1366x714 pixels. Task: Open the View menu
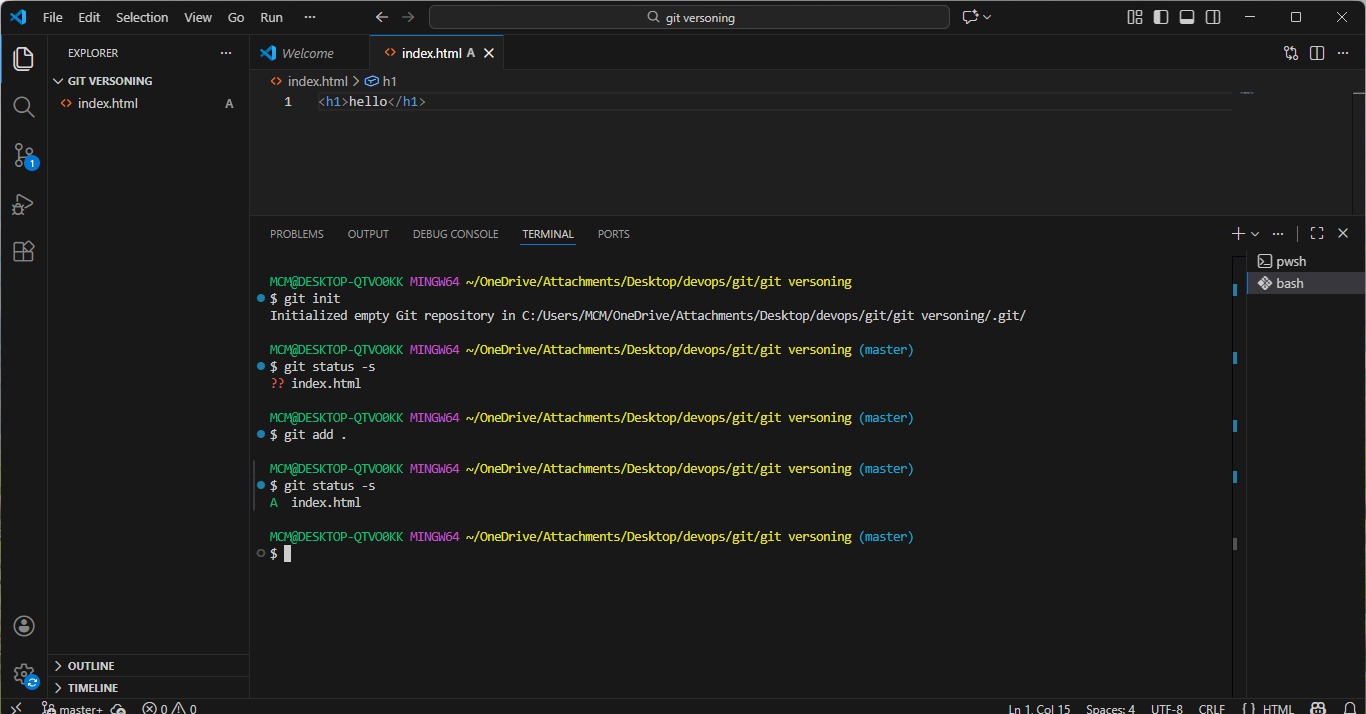(x=198, y=17)
